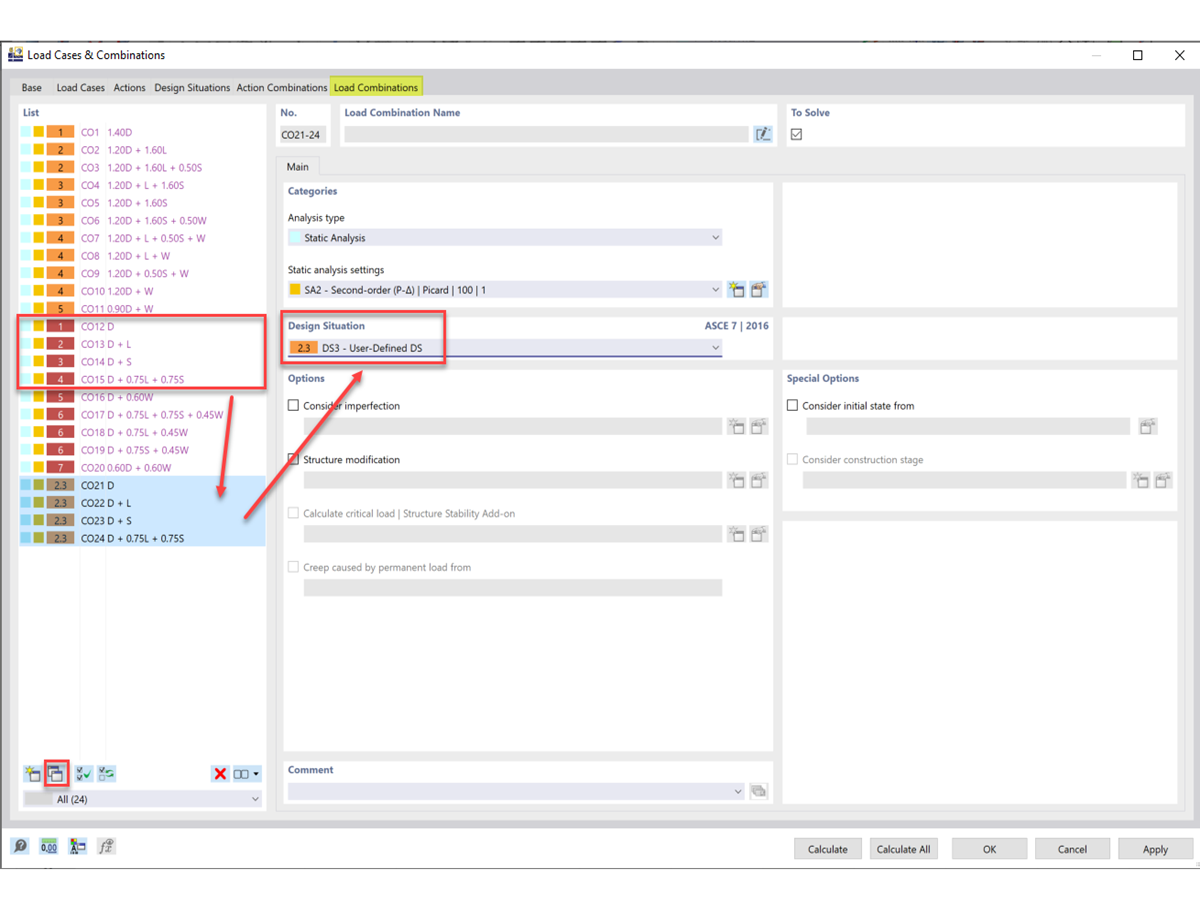
Task: Click the display properties icon at bottom
Action: point(78,847)
